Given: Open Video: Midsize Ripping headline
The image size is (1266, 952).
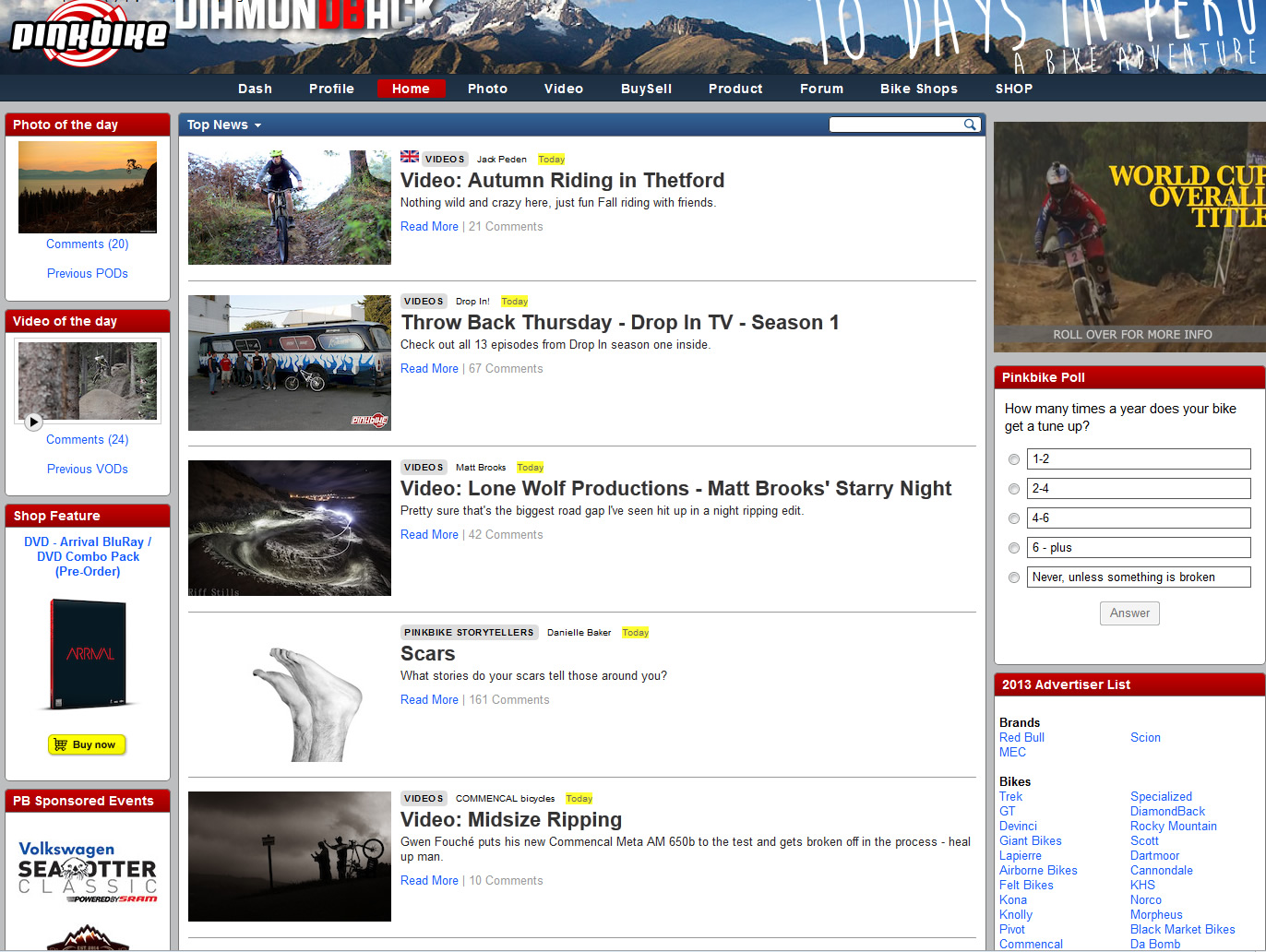Looking at the screenshot, I should point(511,820).
